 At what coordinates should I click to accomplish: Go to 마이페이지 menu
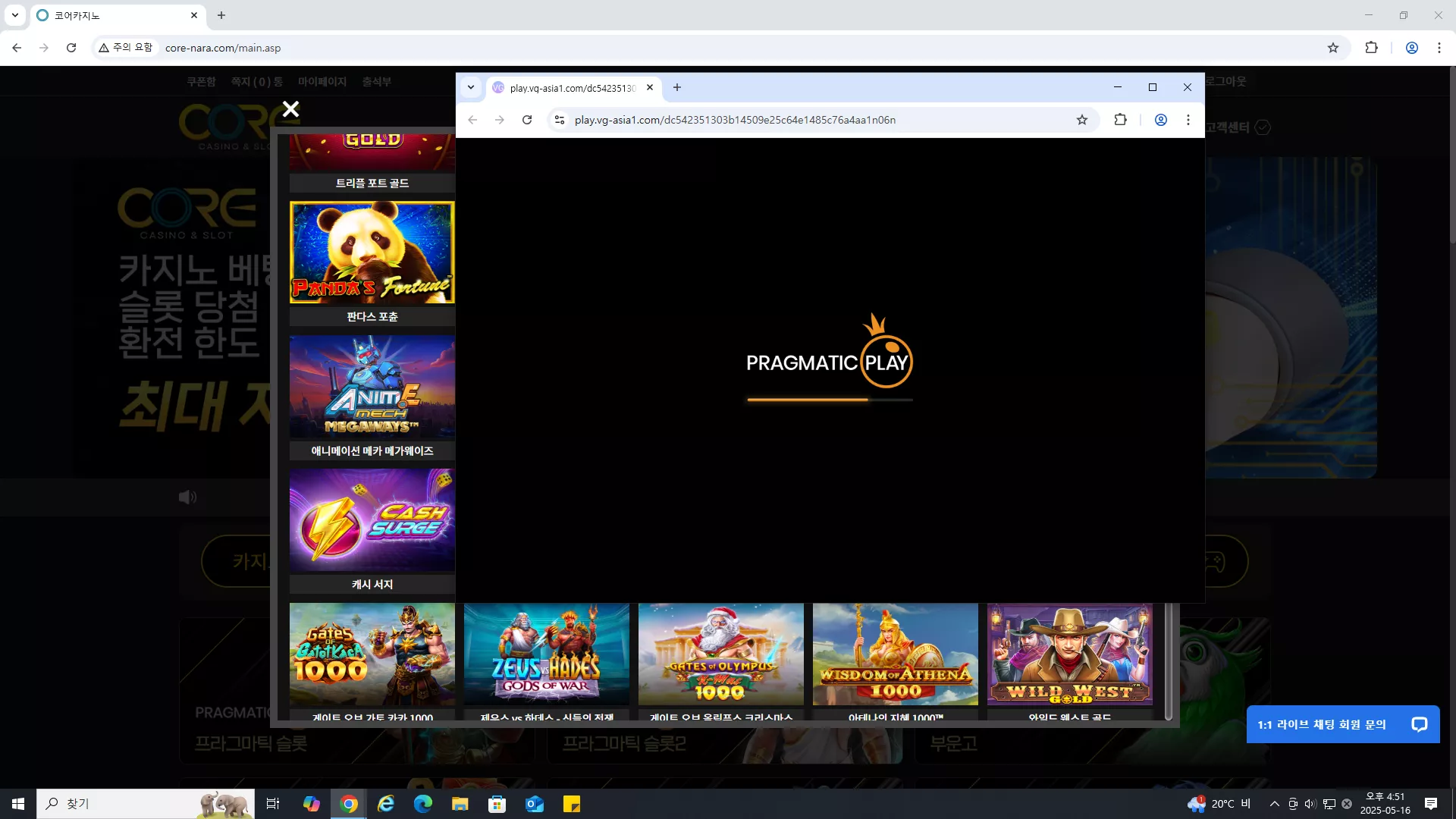pos(322,82)
